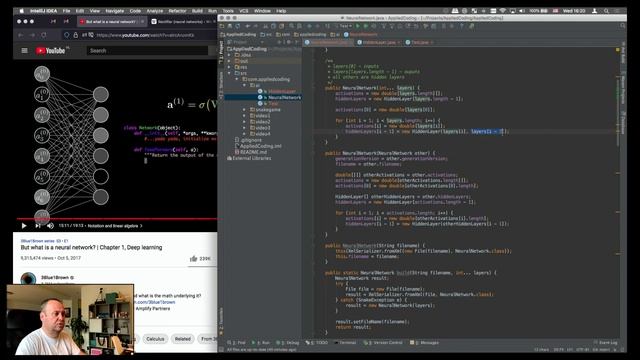Viewport: 640px width, 360px height.
Task: Toggle the TODO tool window
Action: (316, 343)
